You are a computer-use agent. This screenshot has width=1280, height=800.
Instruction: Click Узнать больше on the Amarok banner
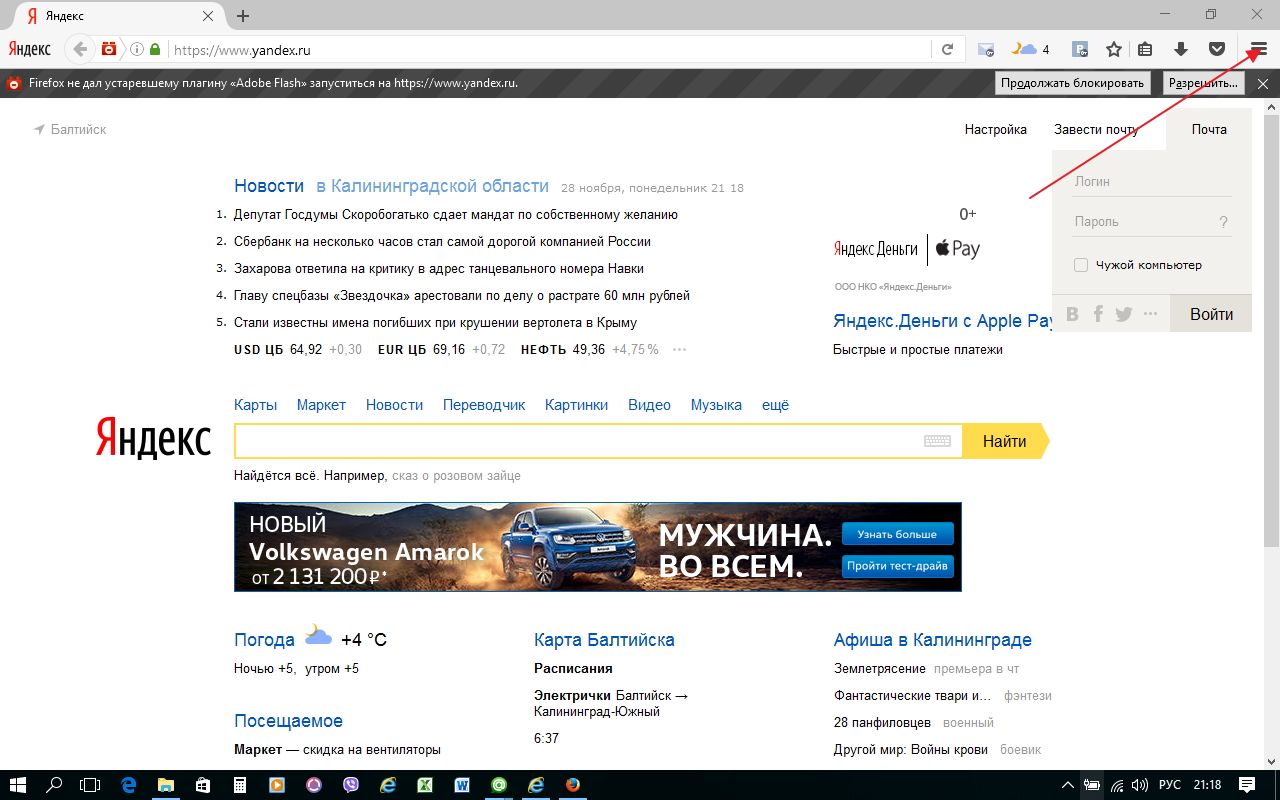pyautogui.click(x=897, y=534)
